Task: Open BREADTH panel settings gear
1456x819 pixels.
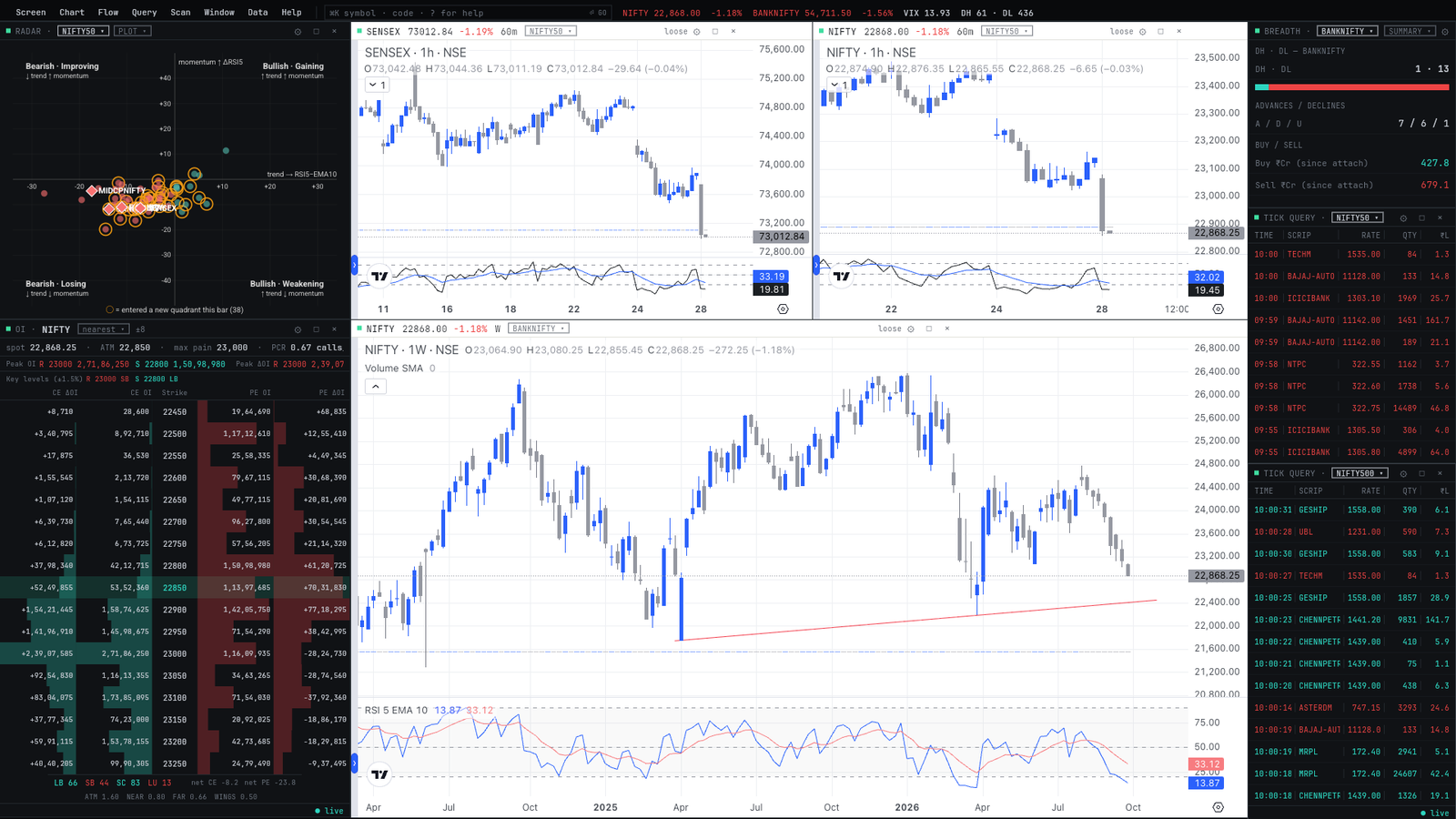Action: click(x=1445, y=32)
